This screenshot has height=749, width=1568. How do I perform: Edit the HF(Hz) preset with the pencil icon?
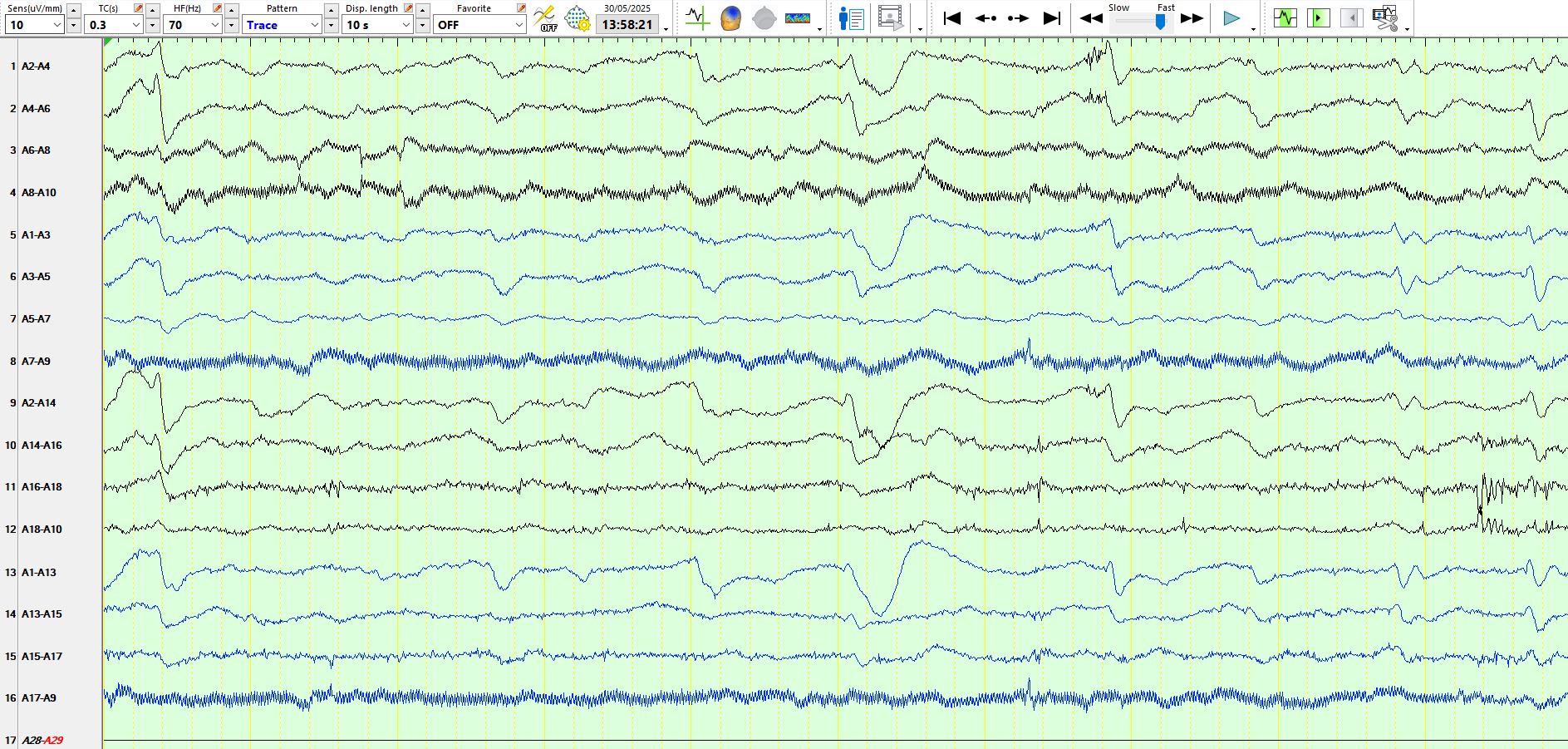(217, 8)
